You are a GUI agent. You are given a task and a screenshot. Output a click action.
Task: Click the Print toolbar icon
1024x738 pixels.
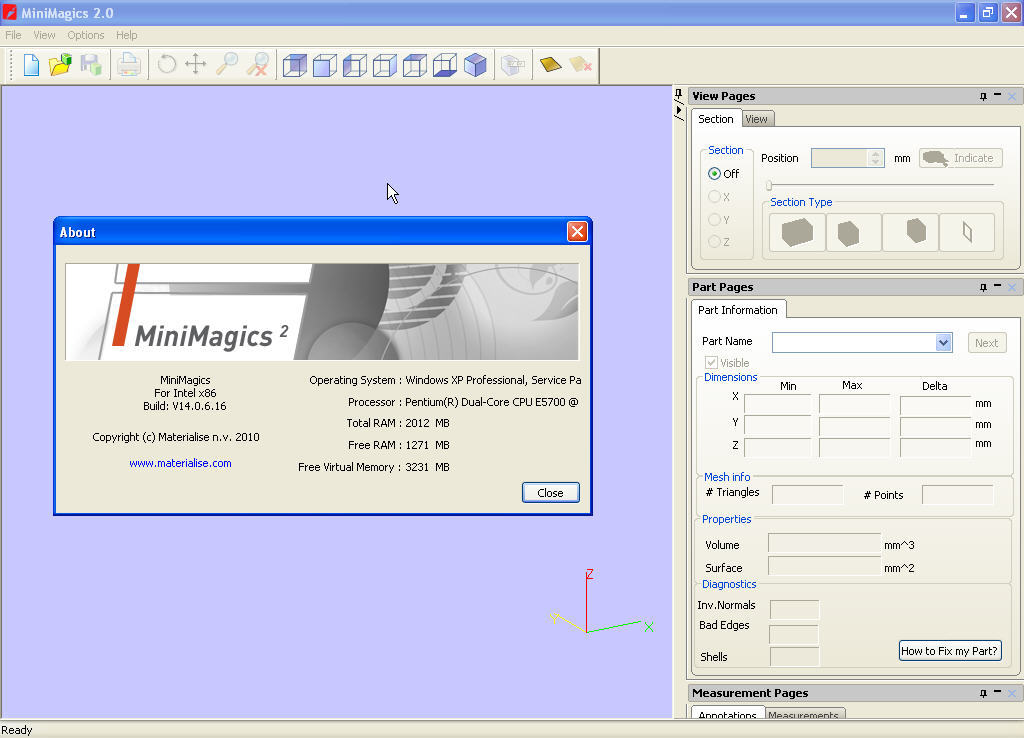pyautogui.click(x=129, y=65)
